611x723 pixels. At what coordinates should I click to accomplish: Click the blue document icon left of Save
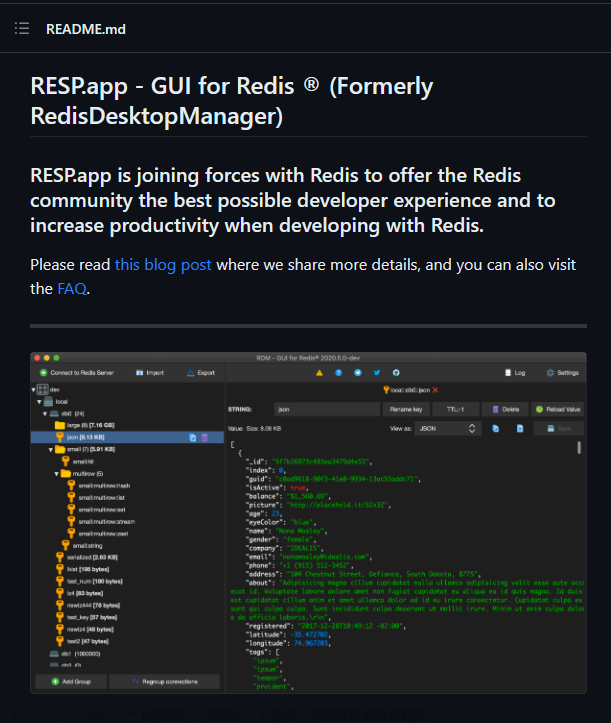click(520, 429)
